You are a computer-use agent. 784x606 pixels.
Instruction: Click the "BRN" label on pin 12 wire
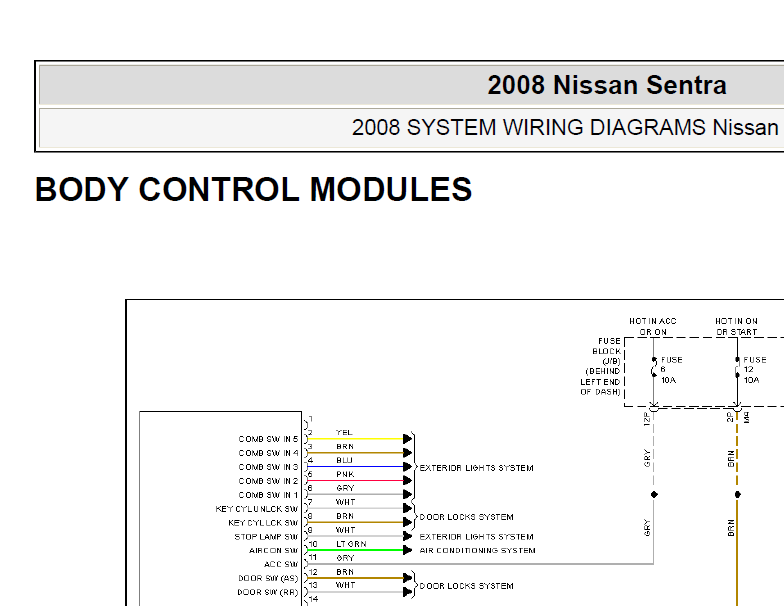345,572
